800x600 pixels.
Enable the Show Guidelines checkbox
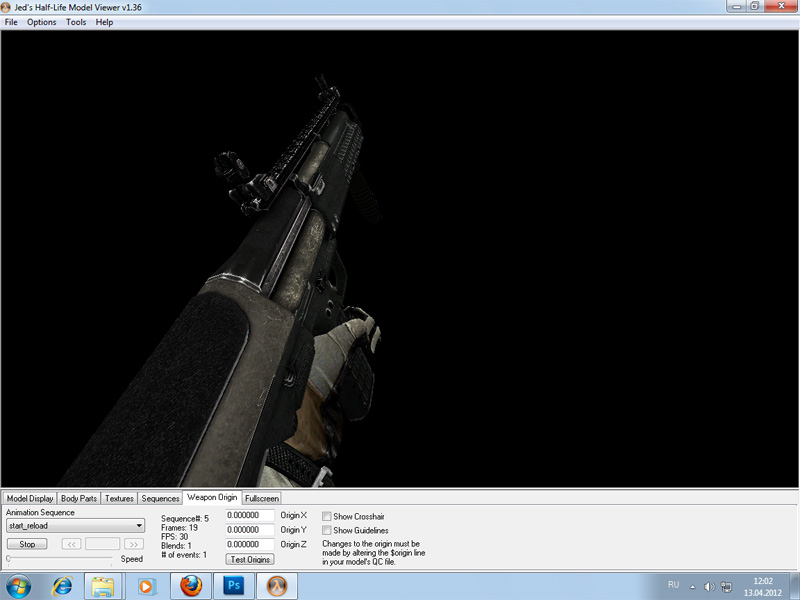pyautogui.click(x=327, y=530)
